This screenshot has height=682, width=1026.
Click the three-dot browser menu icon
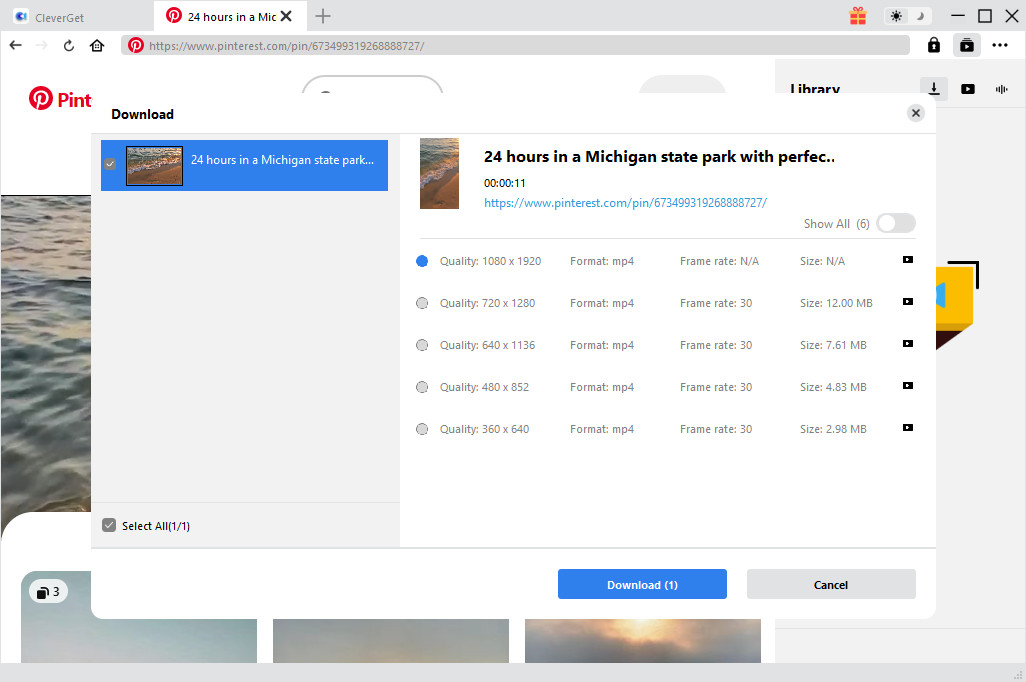1000,45
